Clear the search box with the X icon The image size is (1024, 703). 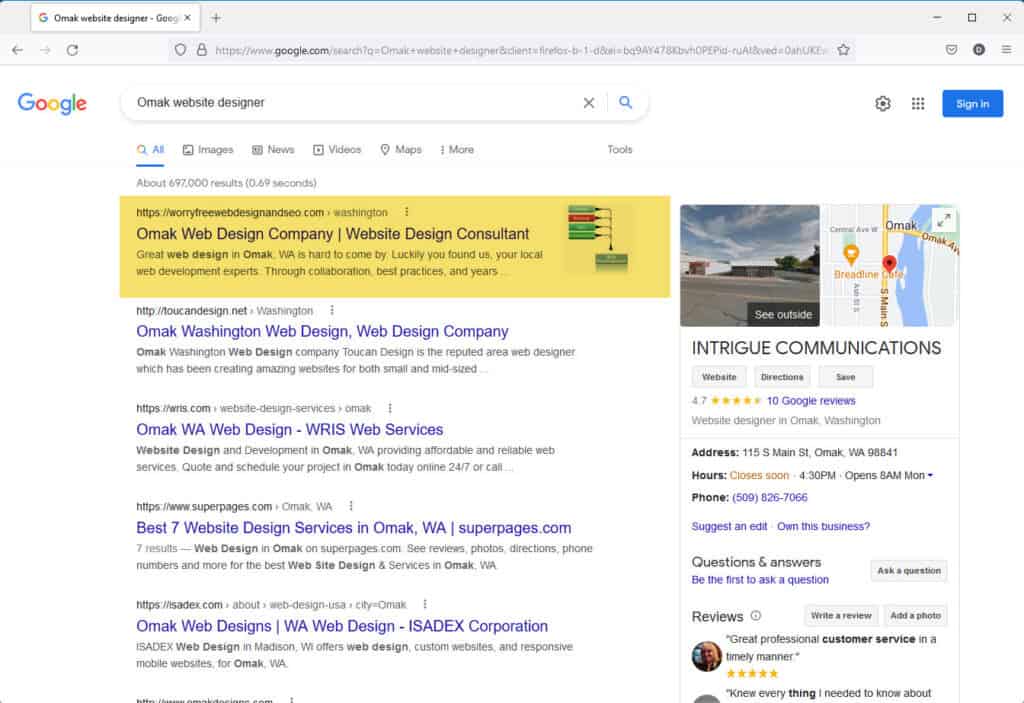click(588, 103)
